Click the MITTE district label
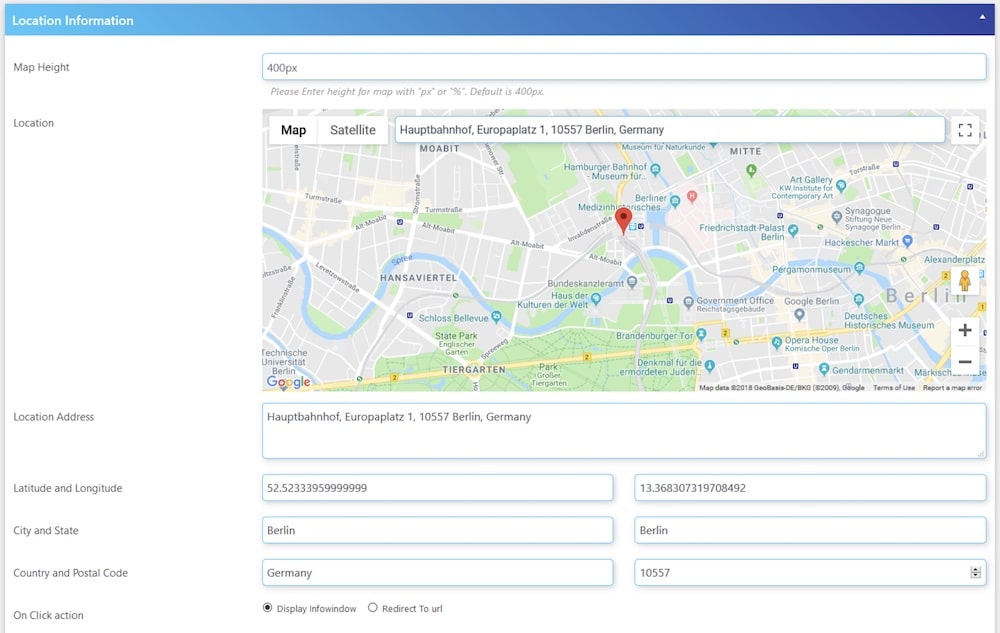 (746, 151)
